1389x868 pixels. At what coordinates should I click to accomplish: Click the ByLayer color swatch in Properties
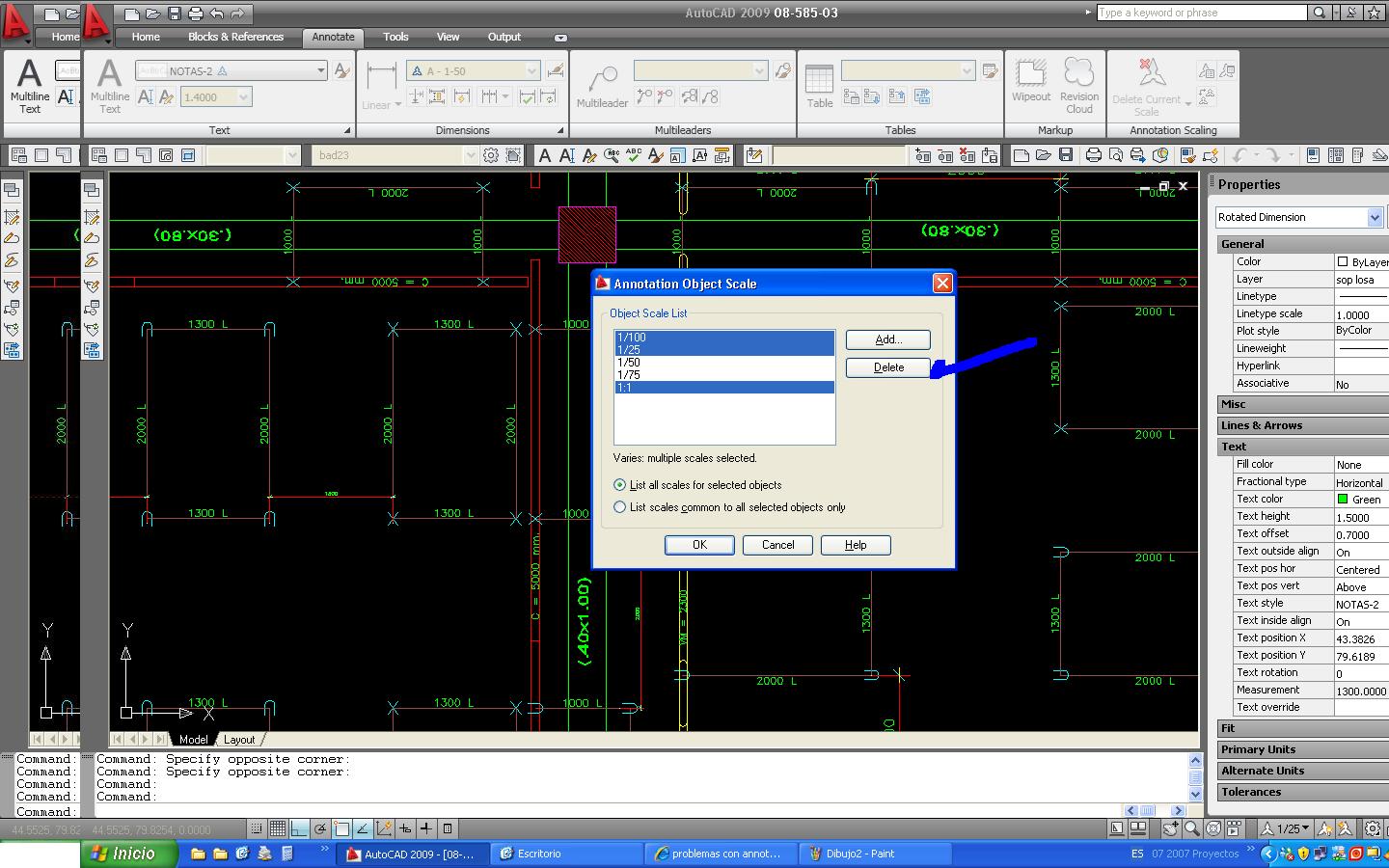pyautogui.click(x=1342, y=261)
